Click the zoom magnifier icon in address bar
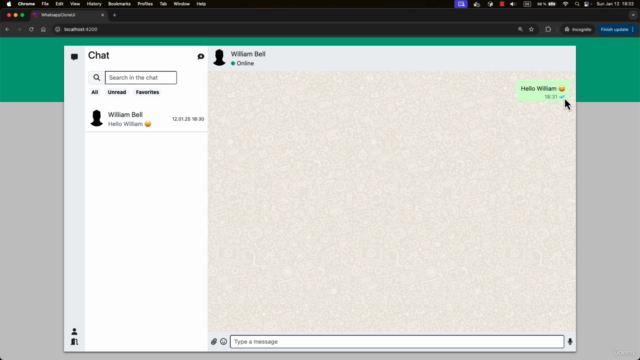The height and width of the screenshot is (360, 640). pyautogui.click(x=520, y=29)
